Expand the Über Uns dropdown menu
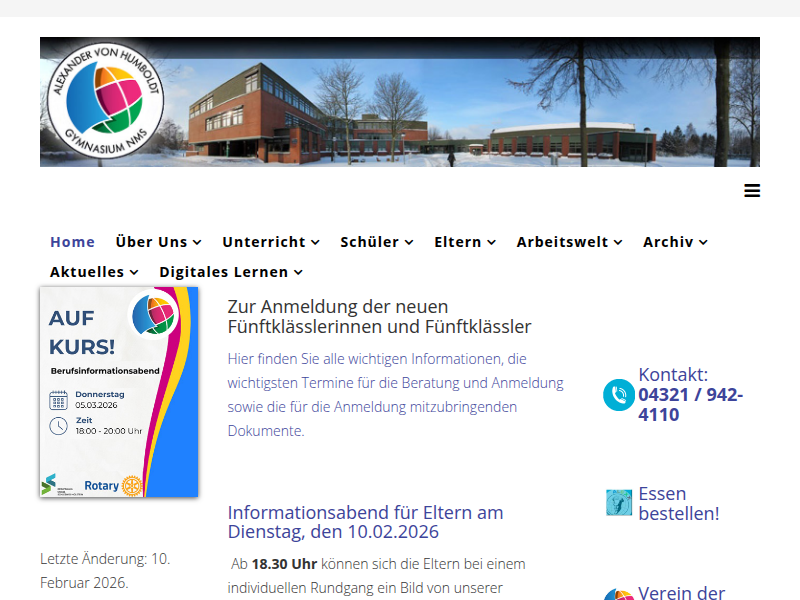Image resolution: width=800 pixels, height=600 pixels. [158, 242]
